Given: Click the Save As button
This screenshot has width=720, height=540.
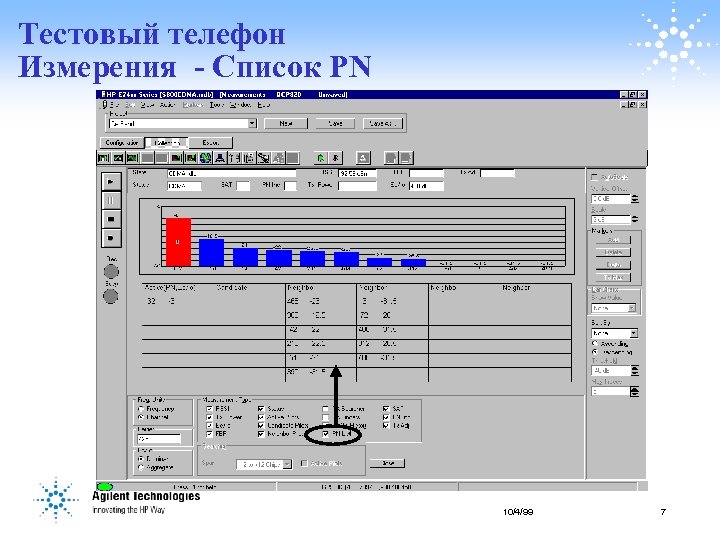Looking at the screenshot, I should click(383, 124).
